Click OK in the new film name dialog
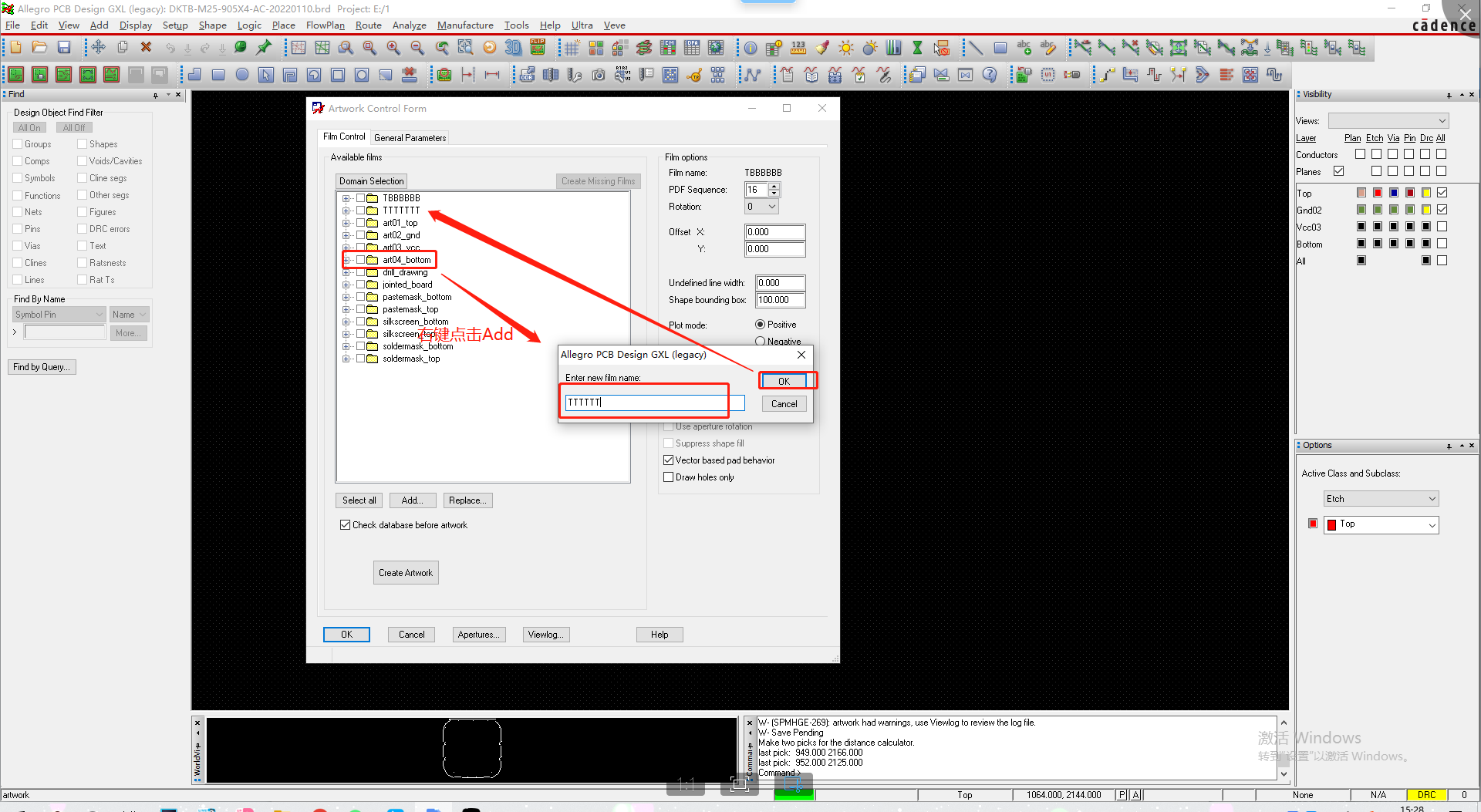This screenshot has height=812, width=1481. 784,381
